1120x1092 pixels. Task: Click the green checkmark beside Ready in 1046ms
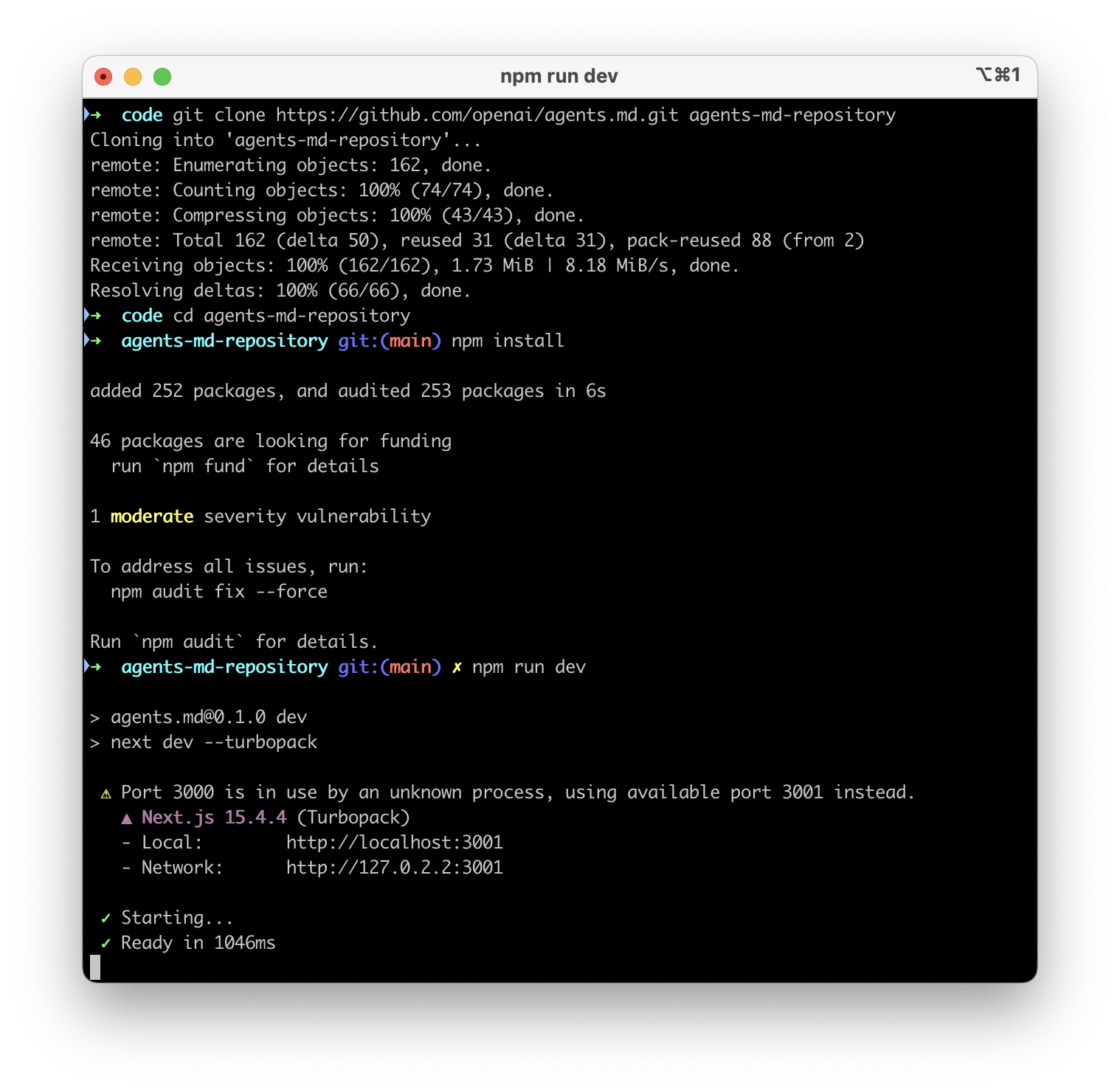[106, 943]
